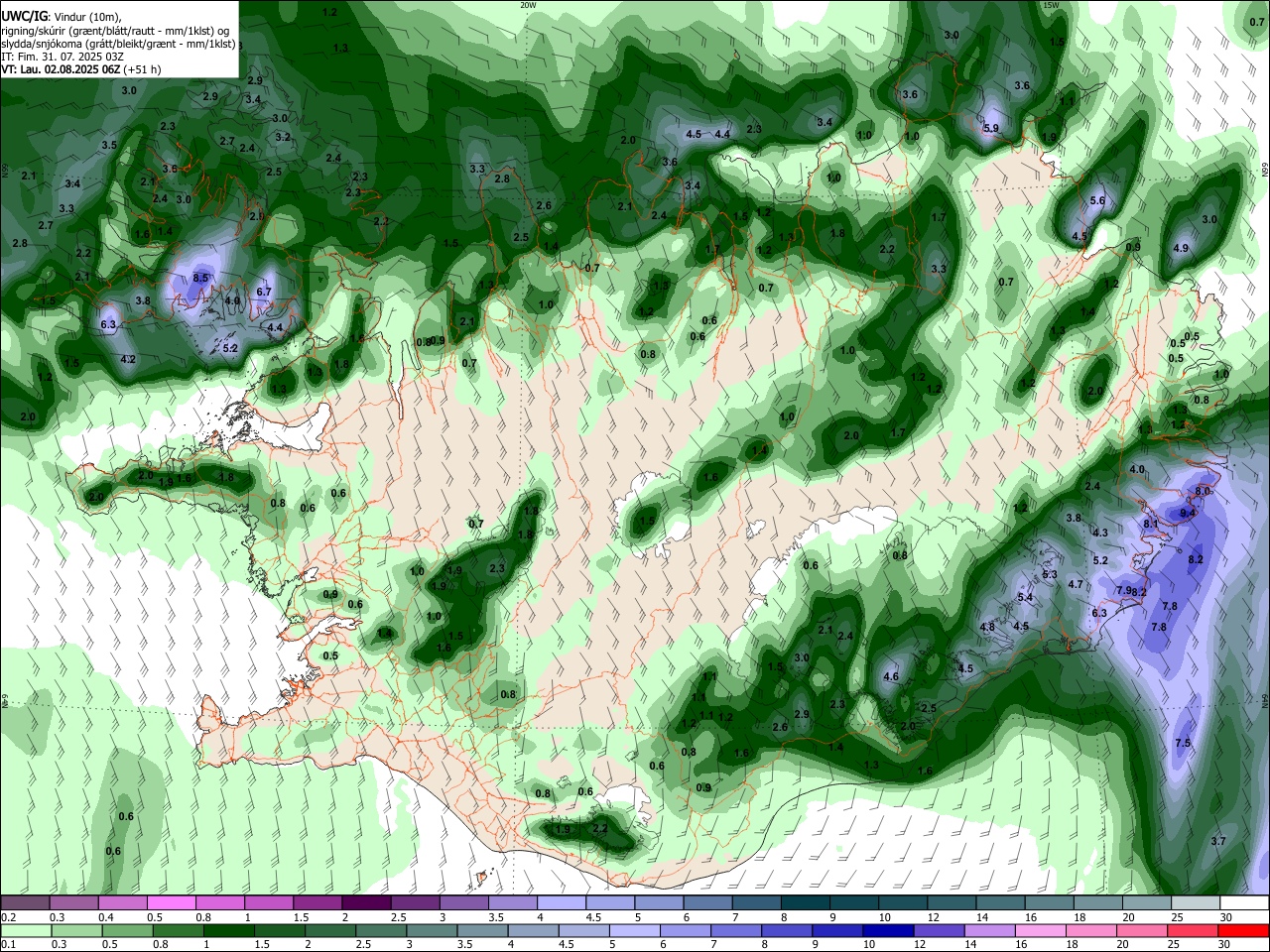Click the 5.4 value in the southeast
The width and height of the screenshot is (1270, 952).
point(1026,598)
